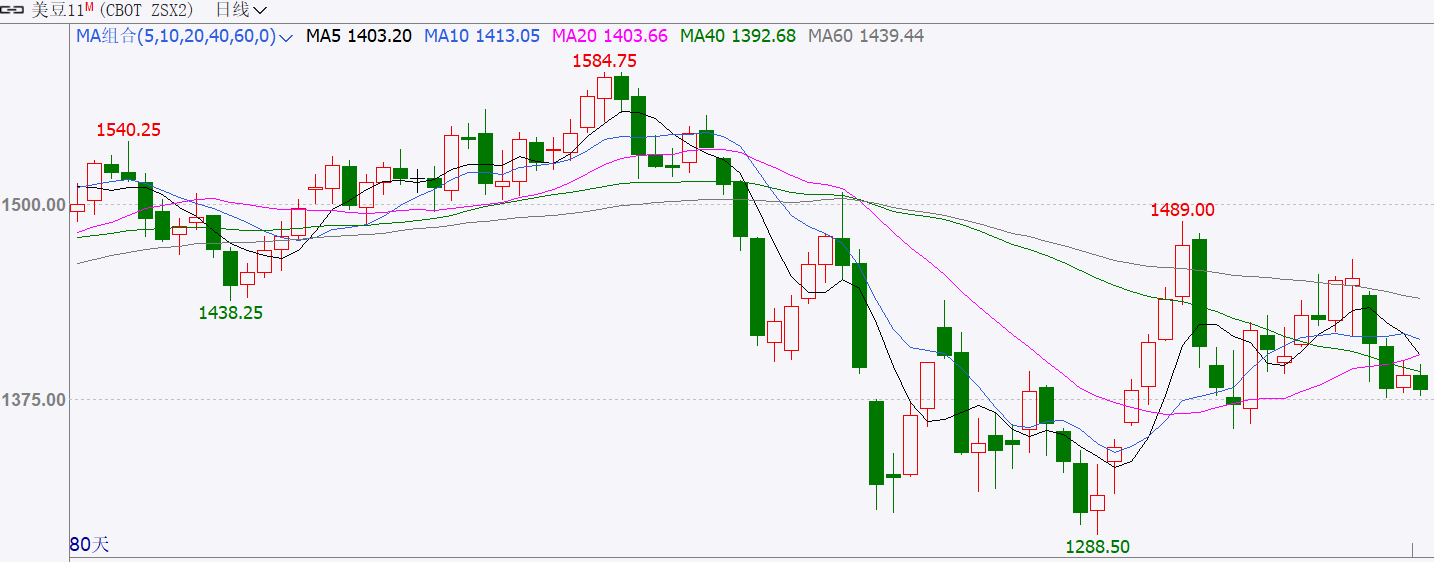Viewport: 1434px width, 562px height.
Task: Open the 日线 period dropdown
Action: [241, 10]
